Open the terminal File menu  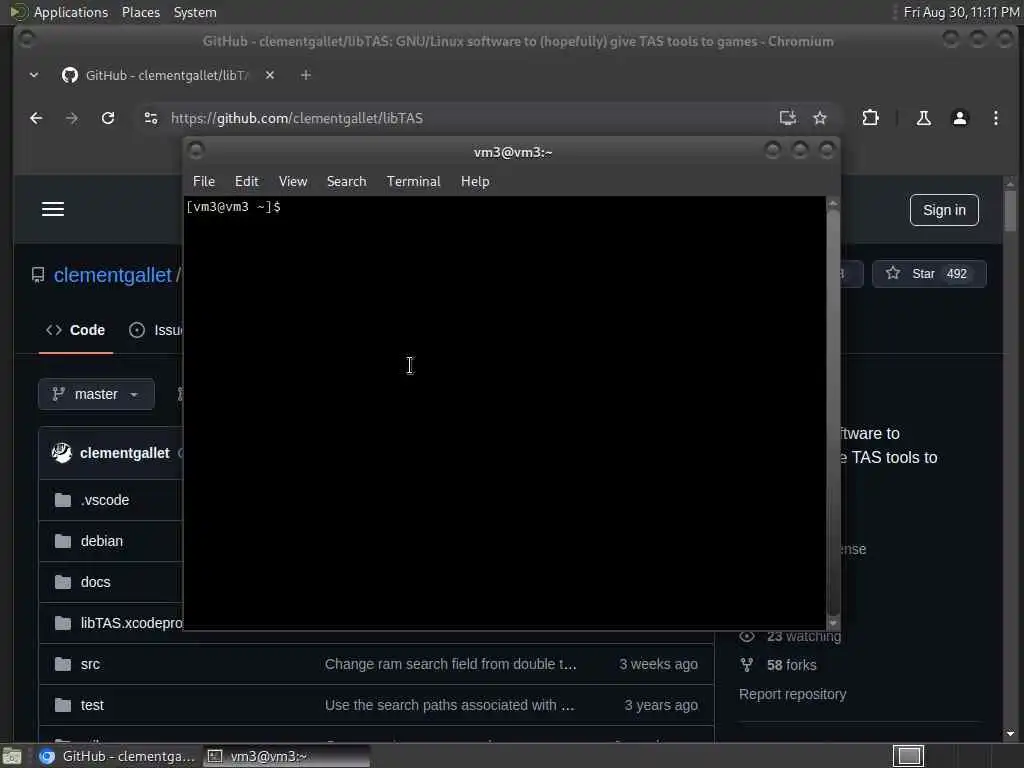point(204,182)
